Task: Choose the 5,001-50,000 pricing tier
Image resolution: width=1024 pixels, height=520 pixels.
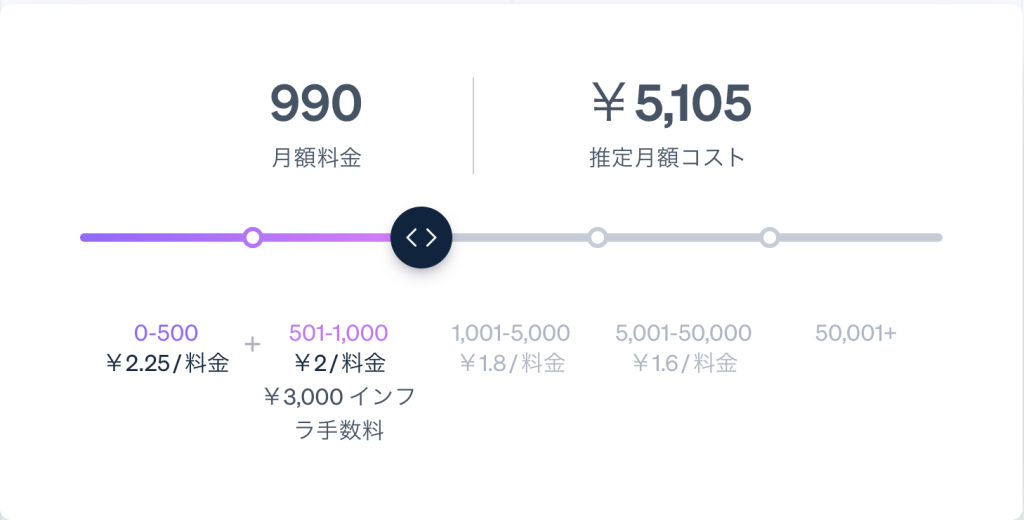Action: point(683,333)
